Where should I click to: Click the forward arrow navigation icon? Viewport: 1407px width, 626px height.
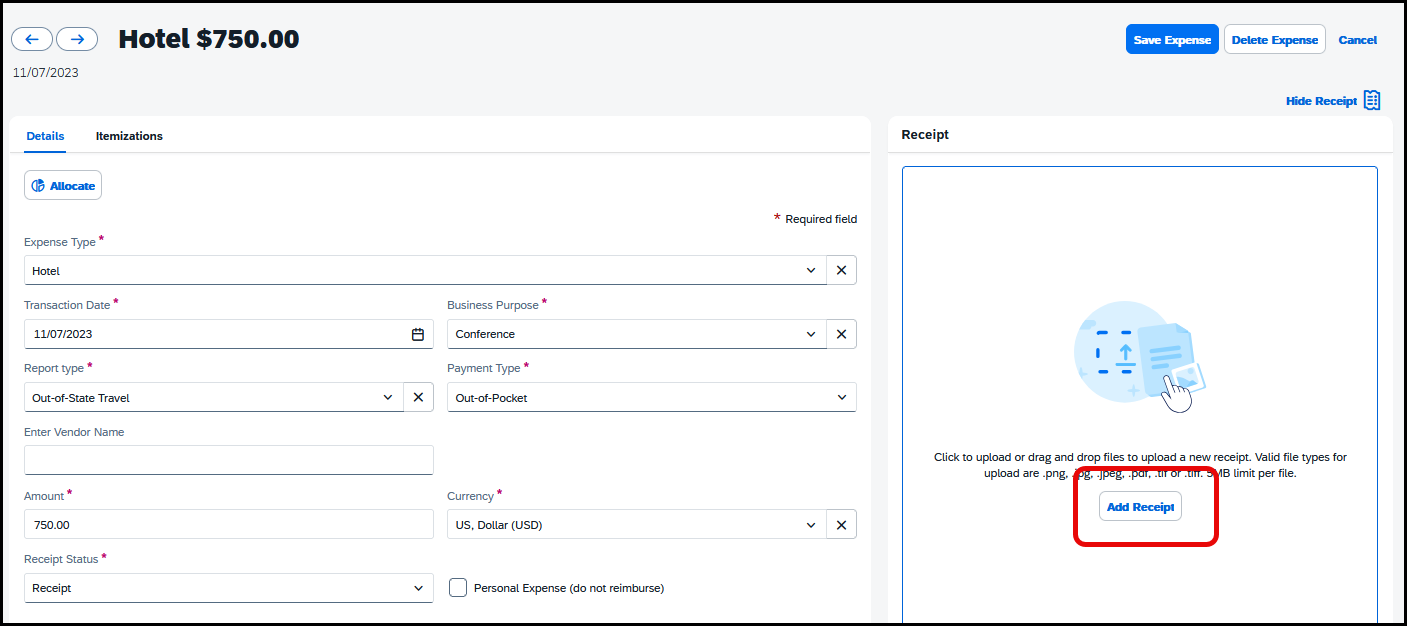tap(77, 38)
